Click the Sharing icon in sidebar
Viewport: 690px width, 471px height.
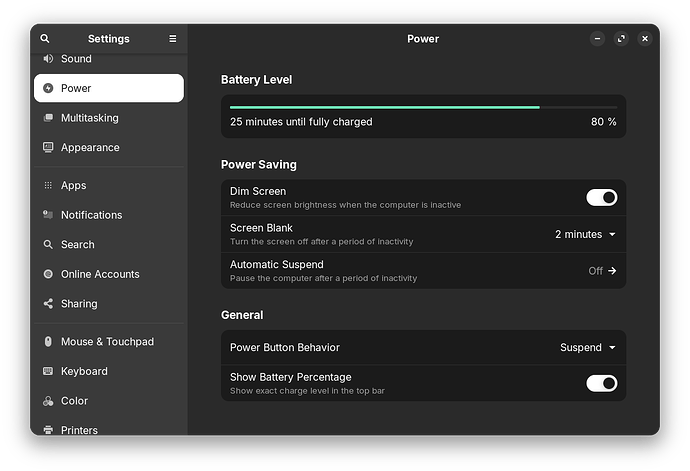click(48, 304)
